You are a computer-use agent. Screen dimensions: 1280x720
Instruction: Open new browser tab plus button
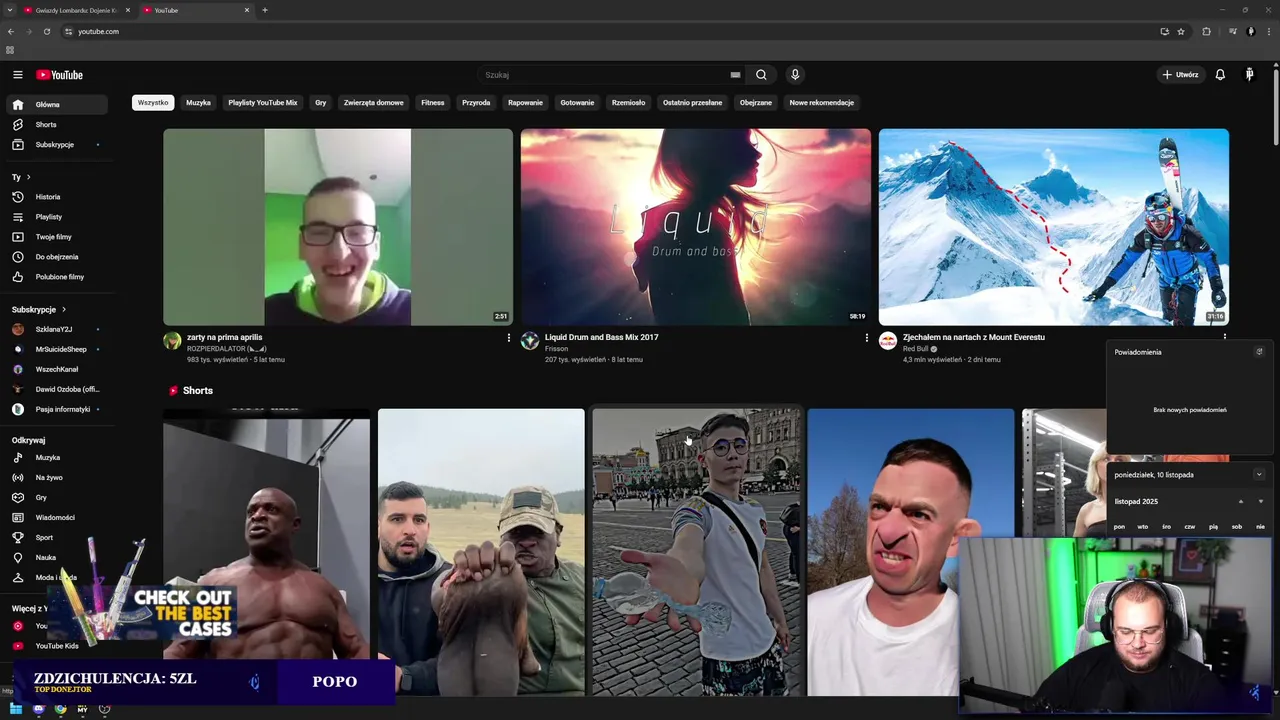(x=265, y=10)
